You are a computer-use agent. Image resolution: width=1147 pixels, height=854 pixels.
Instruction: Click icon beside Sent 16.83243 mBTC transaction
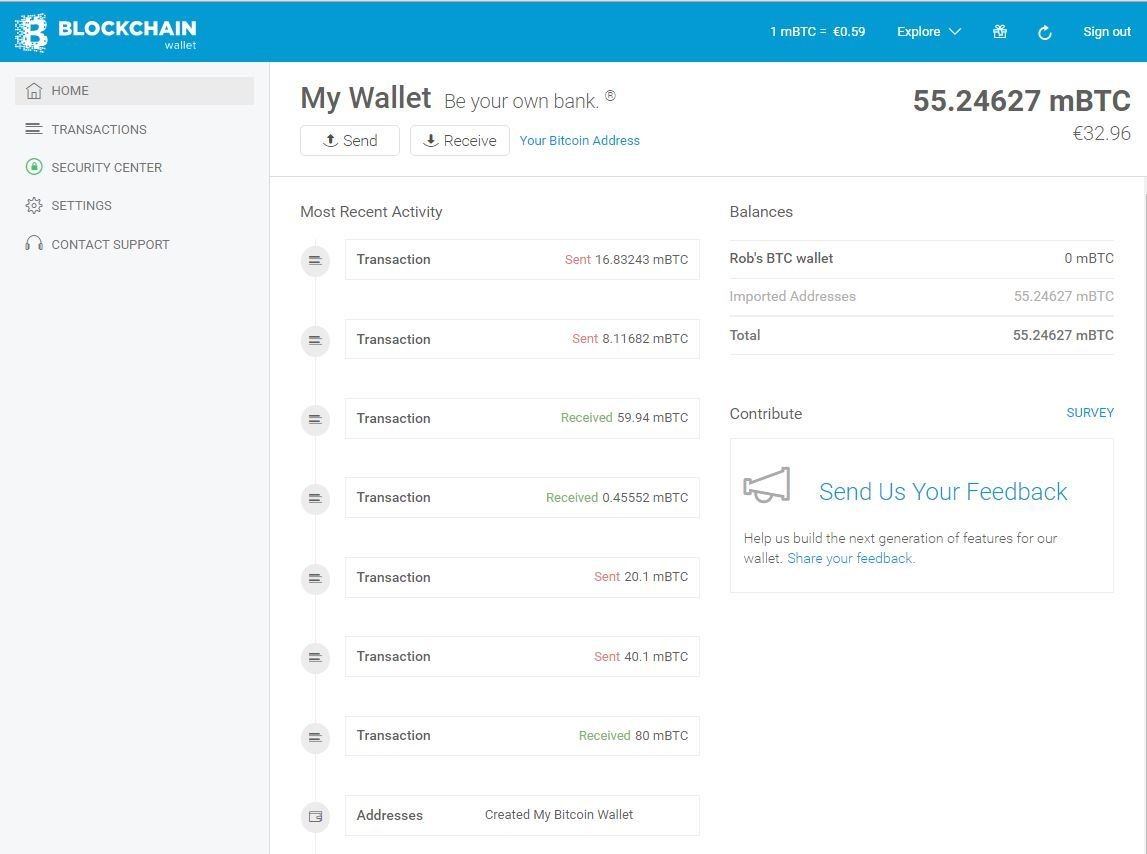(315, 261)
